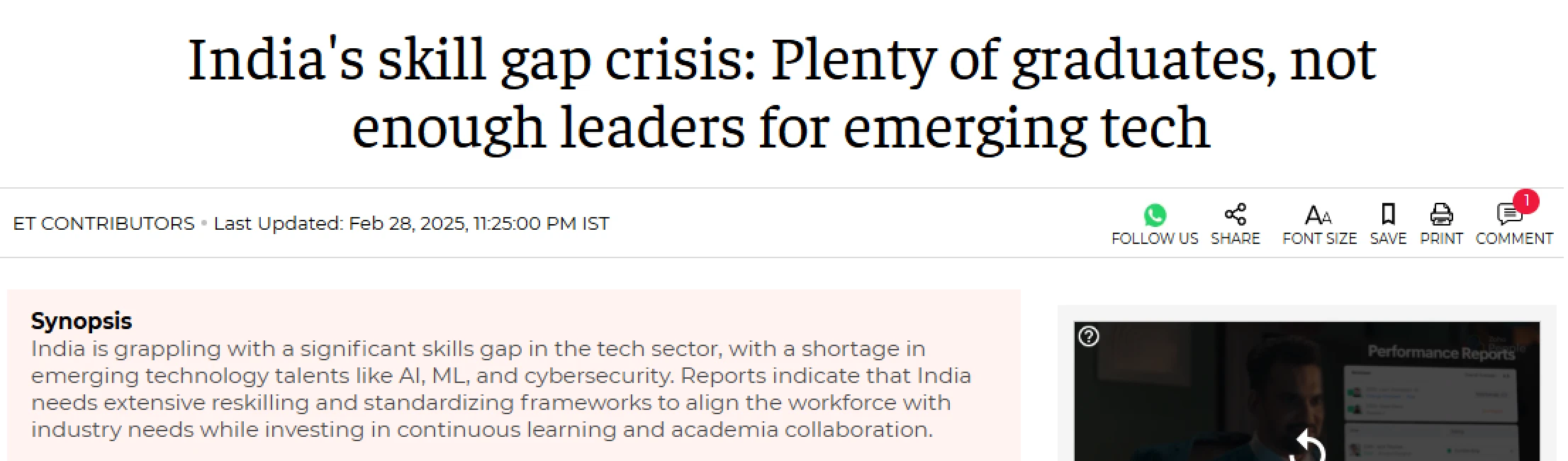Click the share network icon
The height and width of the screenshot is (461, 1568).
click(1235, 214)
